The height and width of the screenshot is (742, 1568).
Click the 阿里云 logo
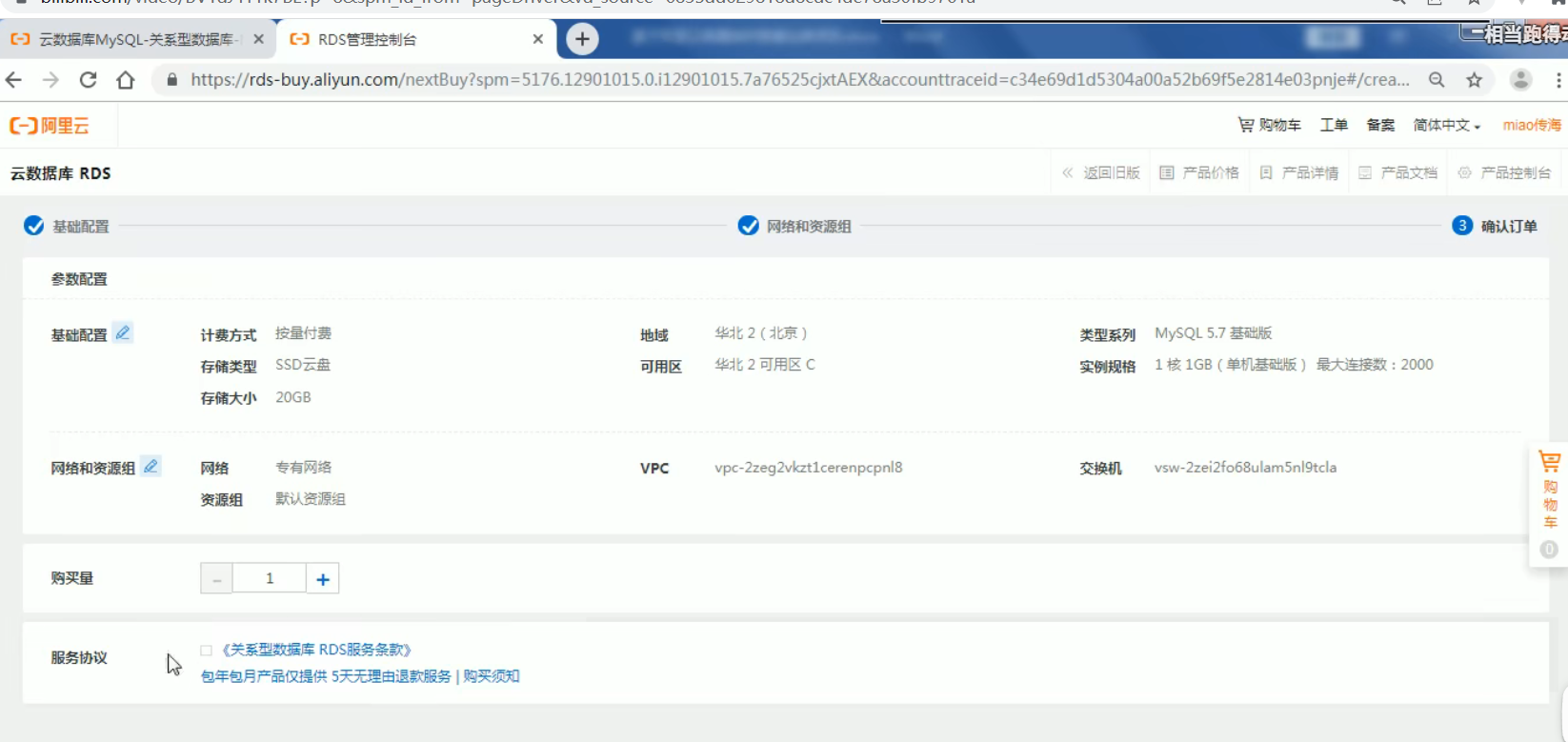(50, 126)
